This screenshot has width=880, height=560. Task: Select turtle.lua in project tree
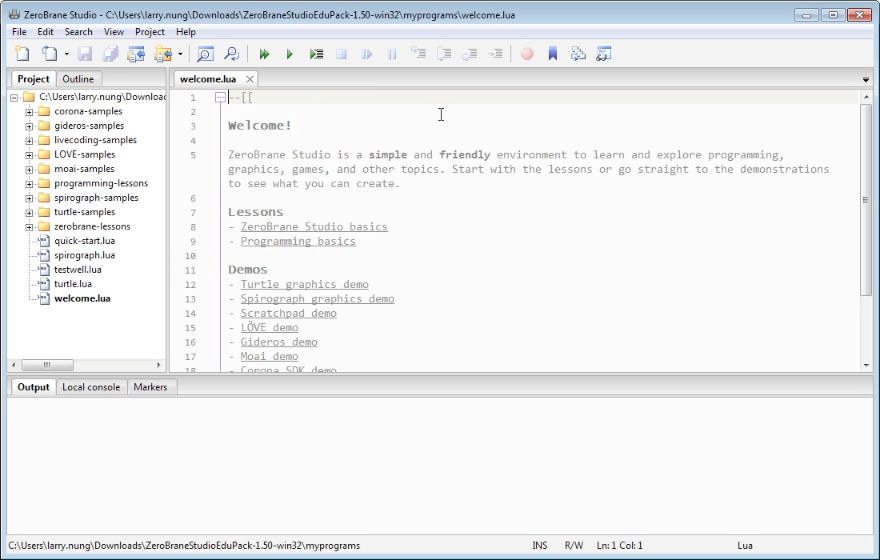pos(73,284)
